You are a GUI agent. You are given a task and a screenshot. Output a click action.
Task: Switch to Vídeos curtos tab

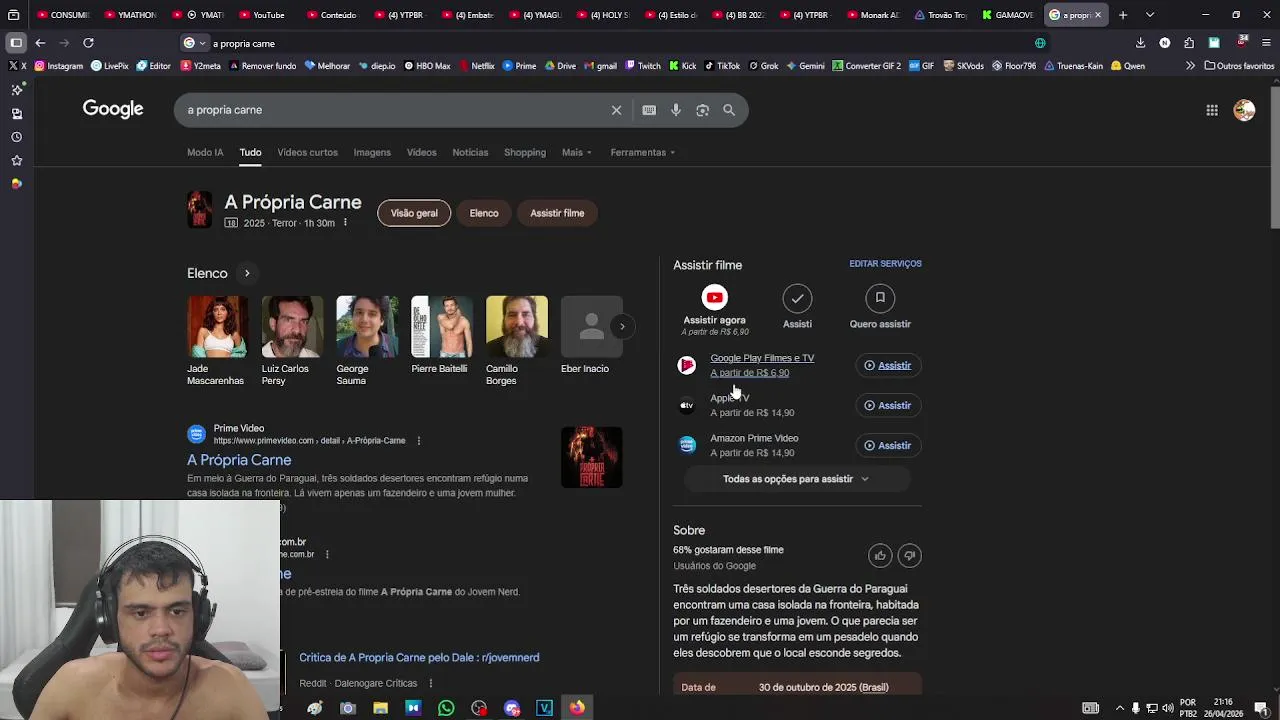[x=307, y=153]
